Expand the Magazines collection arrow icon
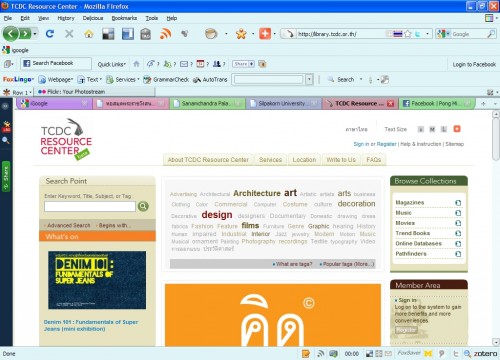The width and height of the screenshot is (500, 360). pyautogui.click(x=458, y=203)
